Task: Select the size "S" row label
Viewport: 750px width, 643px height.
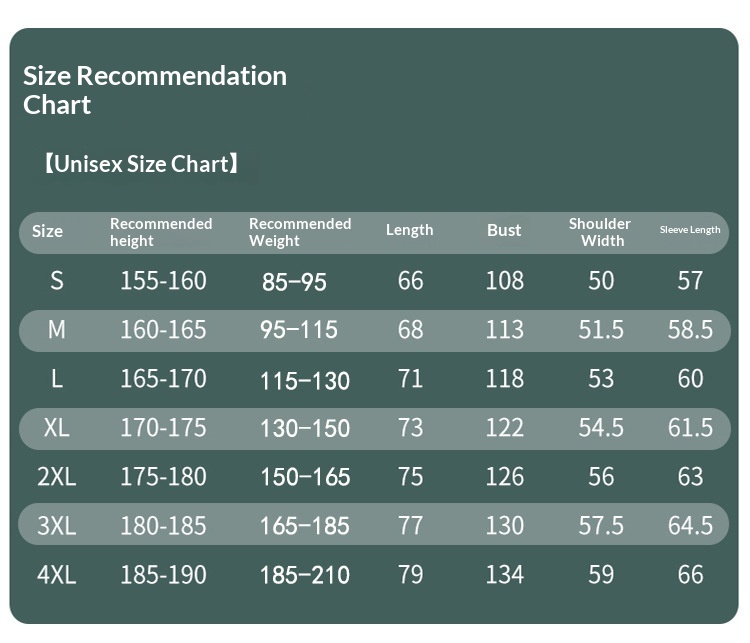Action: (x=57, y=281)
